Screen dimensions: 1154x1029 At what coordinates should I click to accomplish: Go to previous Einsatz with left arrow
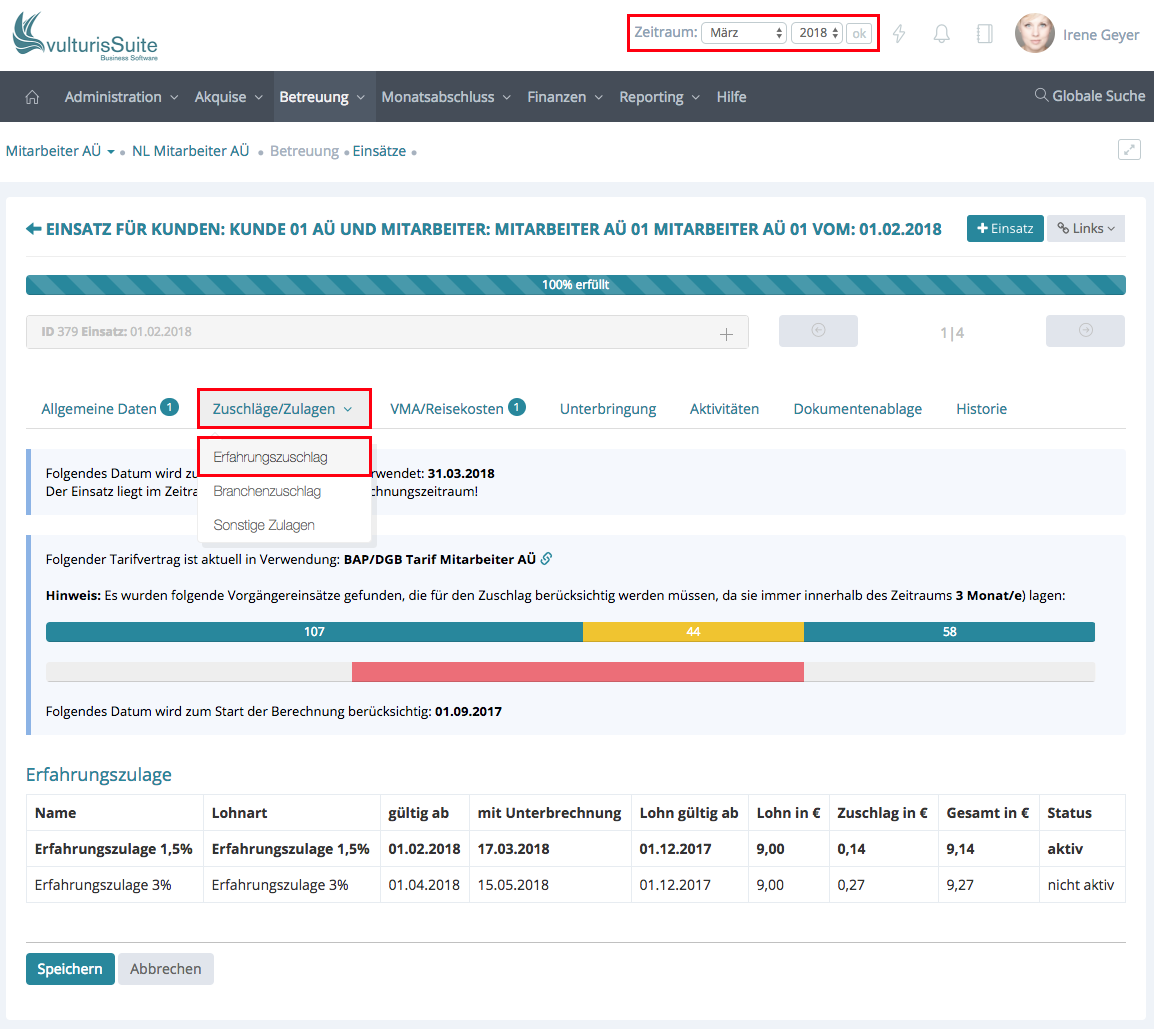pyautogui.click(x=818, y=331)
